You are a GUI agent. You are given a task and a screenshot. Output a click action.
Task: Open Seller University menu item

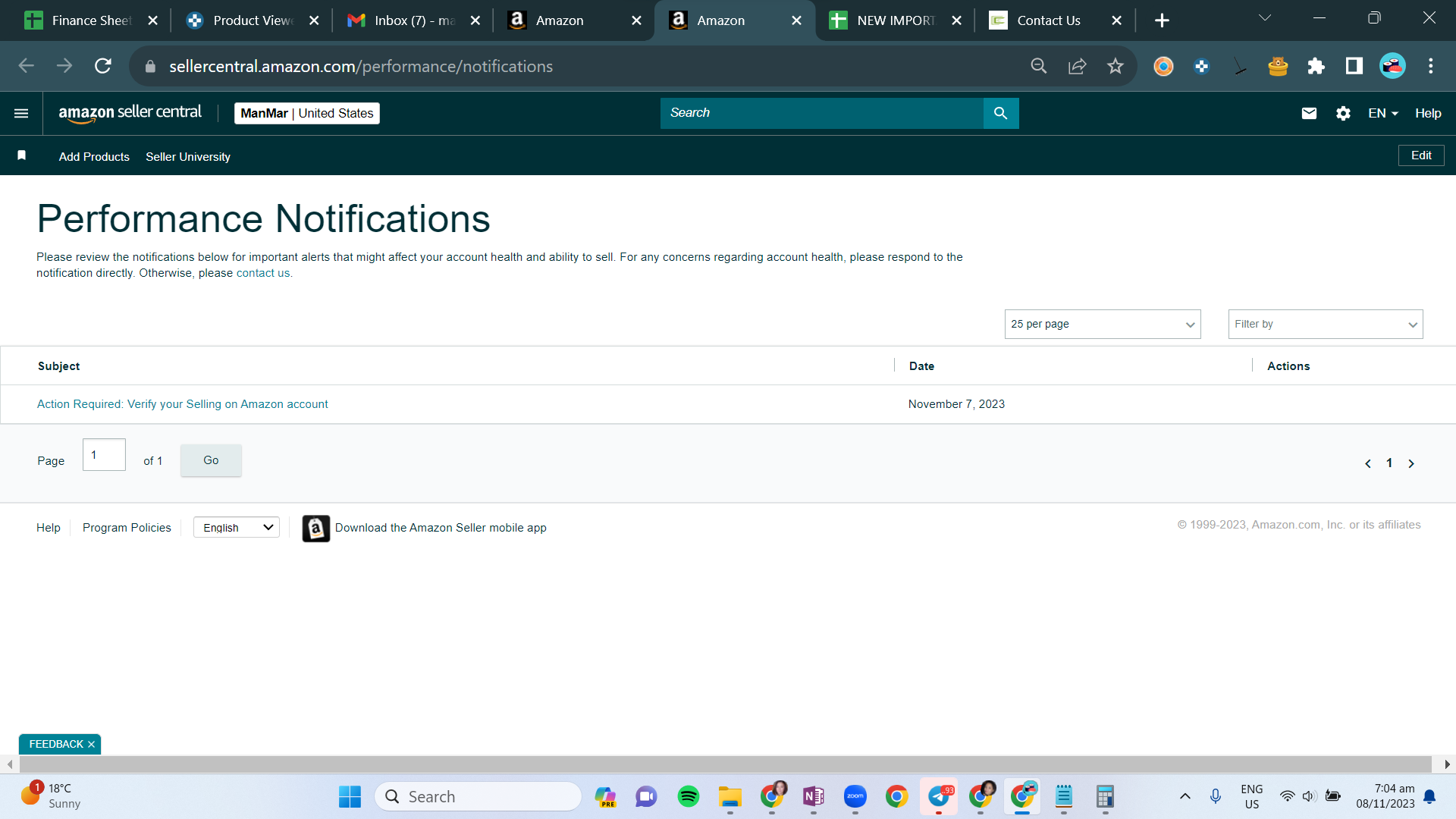(x=188, y=156)
